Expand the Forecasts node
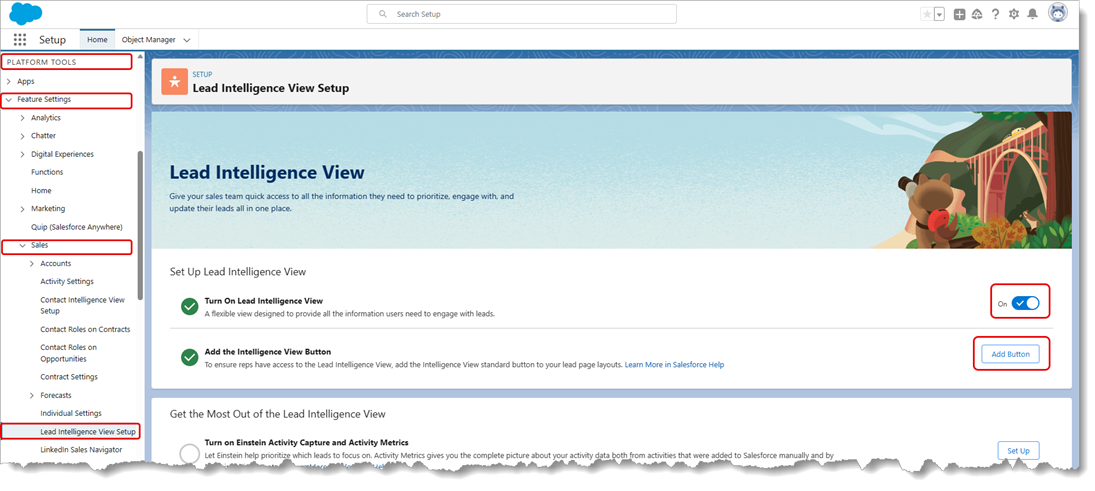Viewport: 1095px width, 491px height. point(32,395)
